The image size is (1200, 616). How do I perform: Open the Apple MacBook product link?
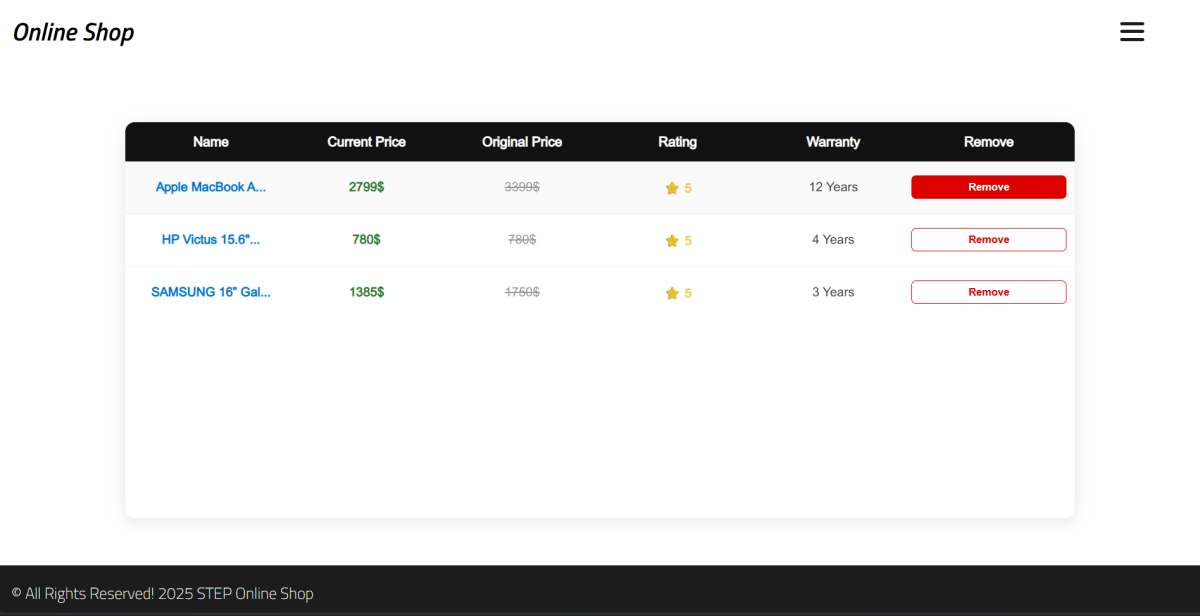[211, 187]
